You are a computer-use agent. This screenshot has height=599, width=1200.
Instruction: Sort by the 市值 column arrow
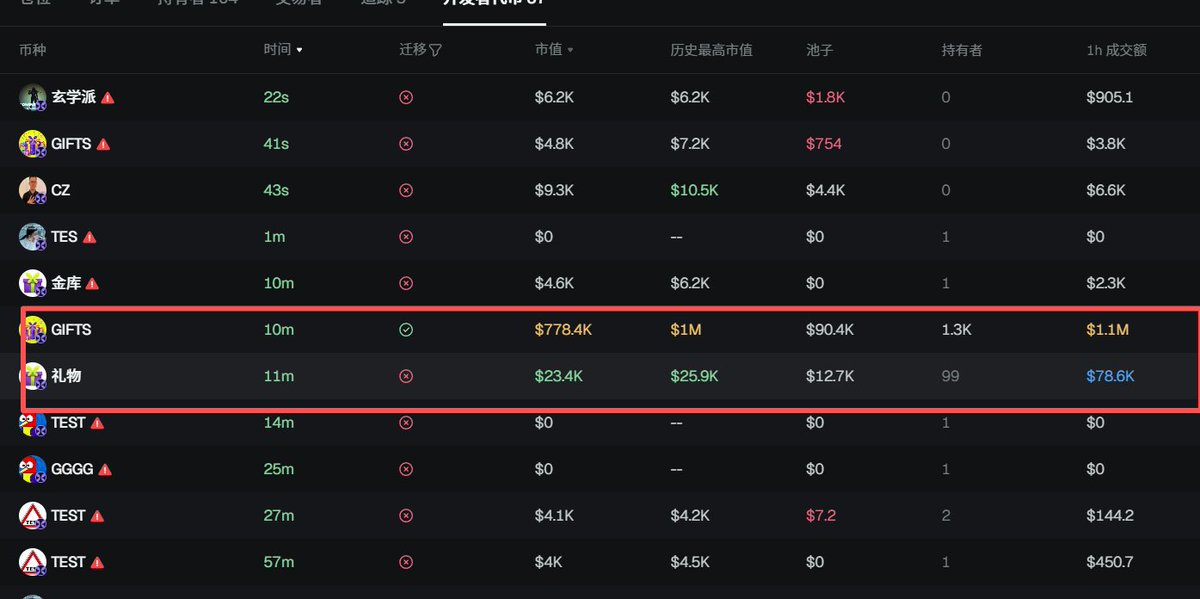pos(571,50)
